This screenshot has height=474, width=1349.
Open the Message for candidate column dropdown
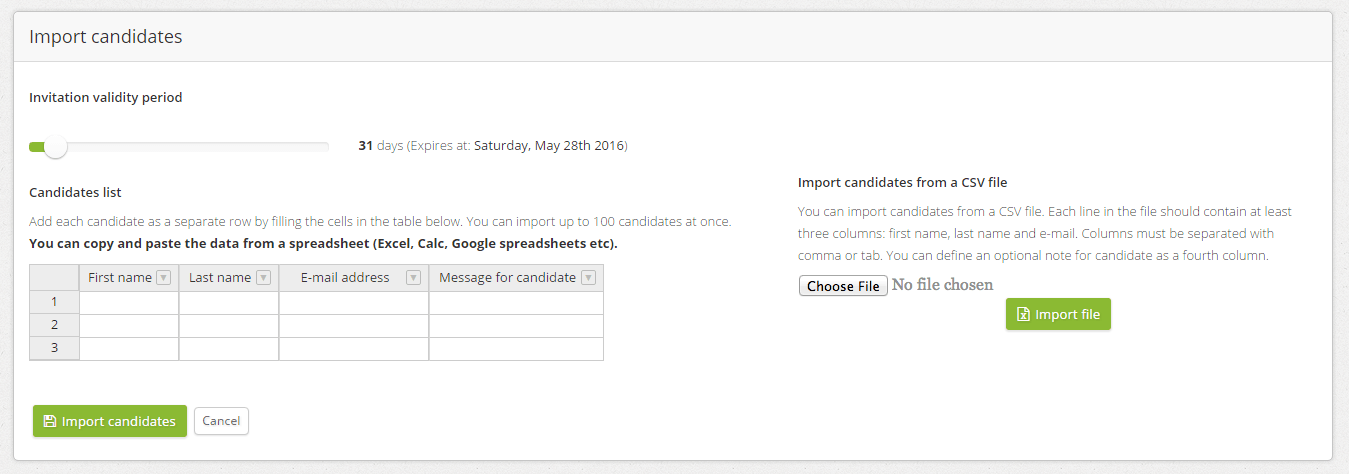point(588,278)
